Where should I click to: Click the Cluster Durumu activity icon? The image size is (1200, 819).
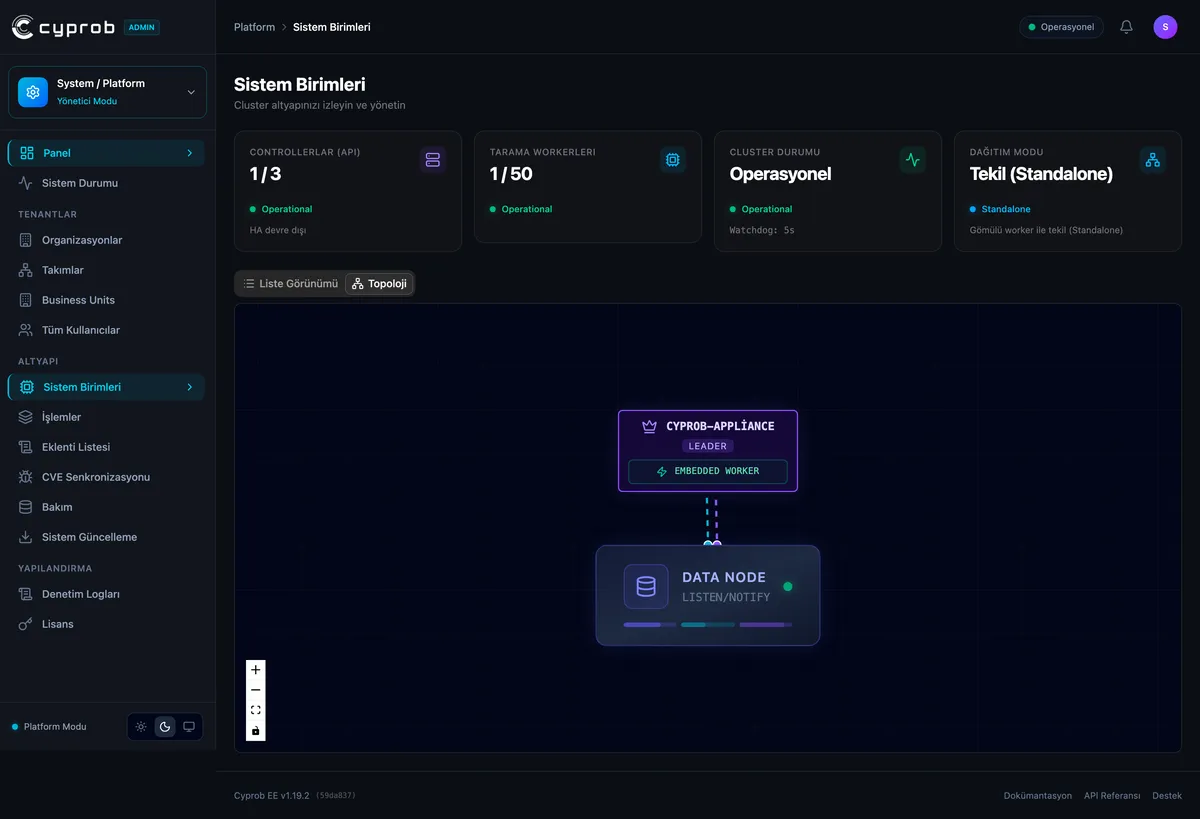tap(913, 160)
